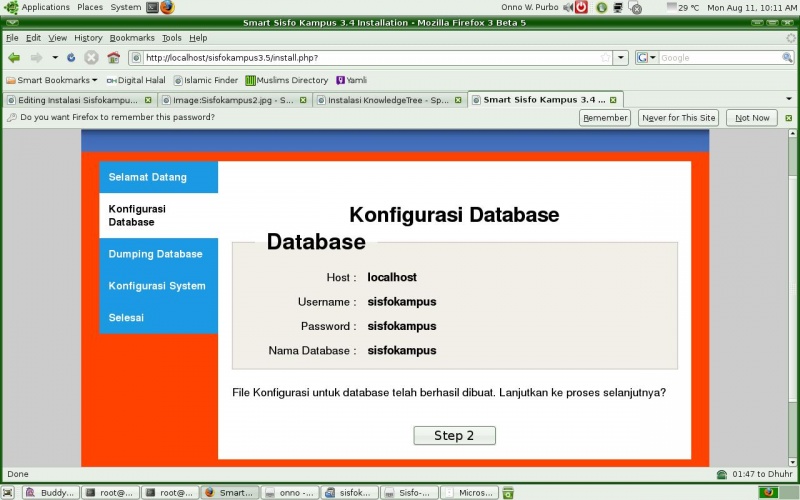800x500 pixels.
Task: Click the search magnifier icon
Action: coord(787,58)
